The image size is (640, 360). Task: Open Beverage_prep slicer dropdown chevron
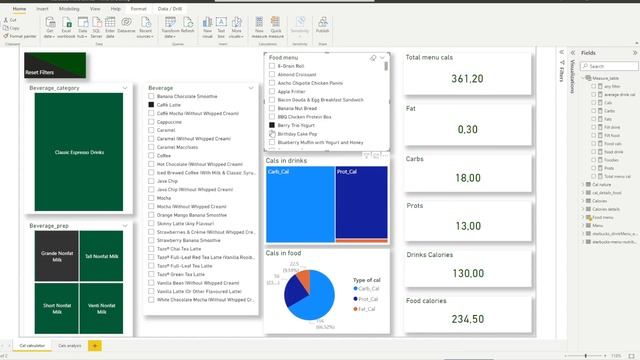(124, 226)
